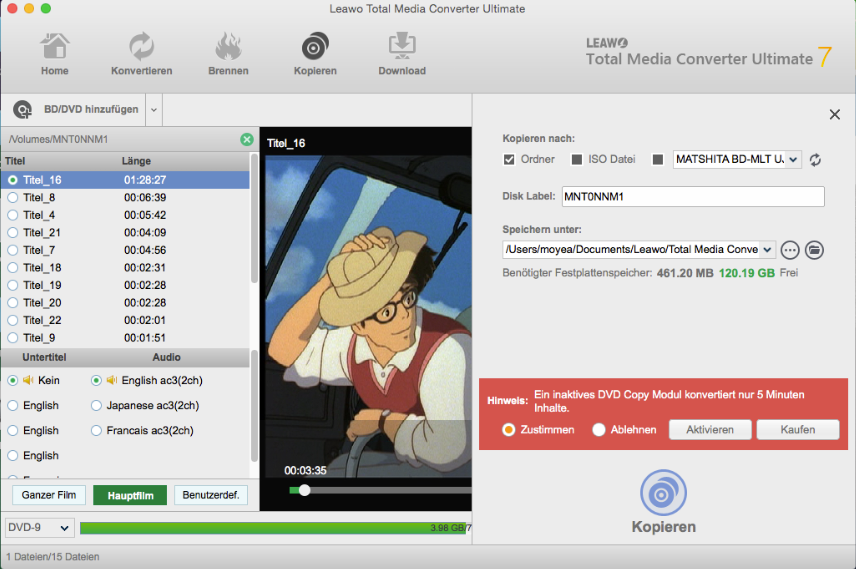Select the Ablehnen option

599,430
